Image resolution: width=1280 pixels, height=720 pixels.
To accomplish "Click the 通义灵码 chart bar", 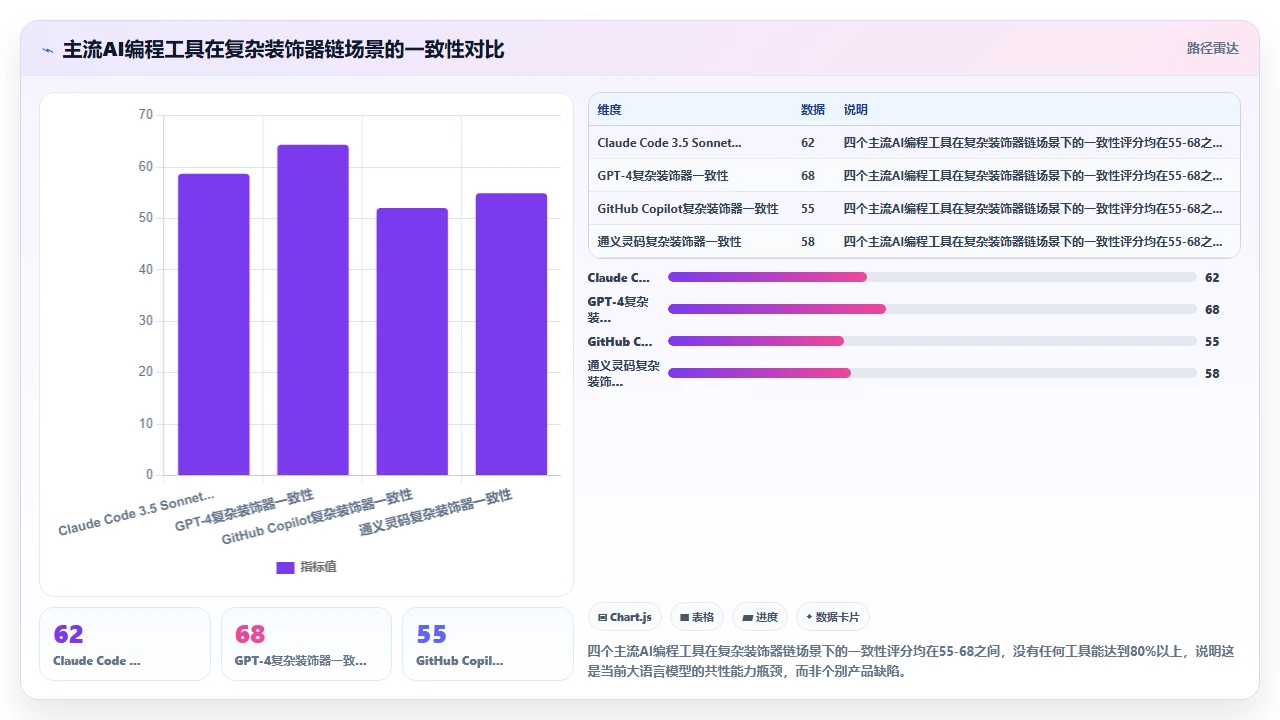I will tap(511, 334).
